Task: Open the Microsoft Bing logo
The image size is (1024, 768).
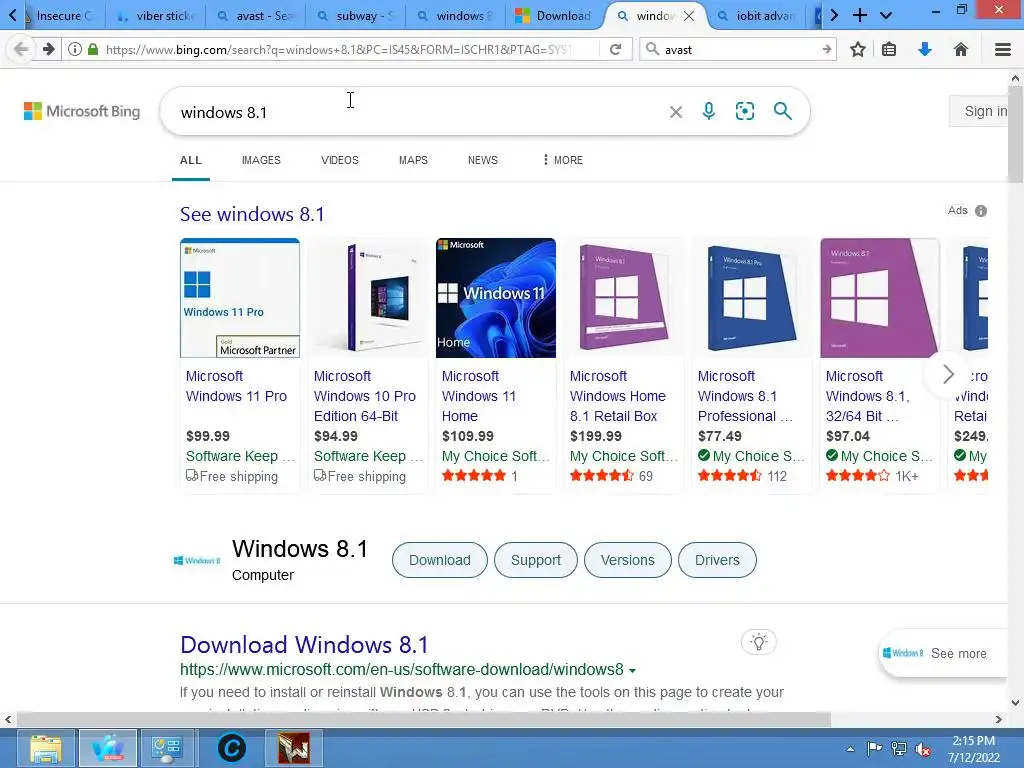Action: (82, 111)
